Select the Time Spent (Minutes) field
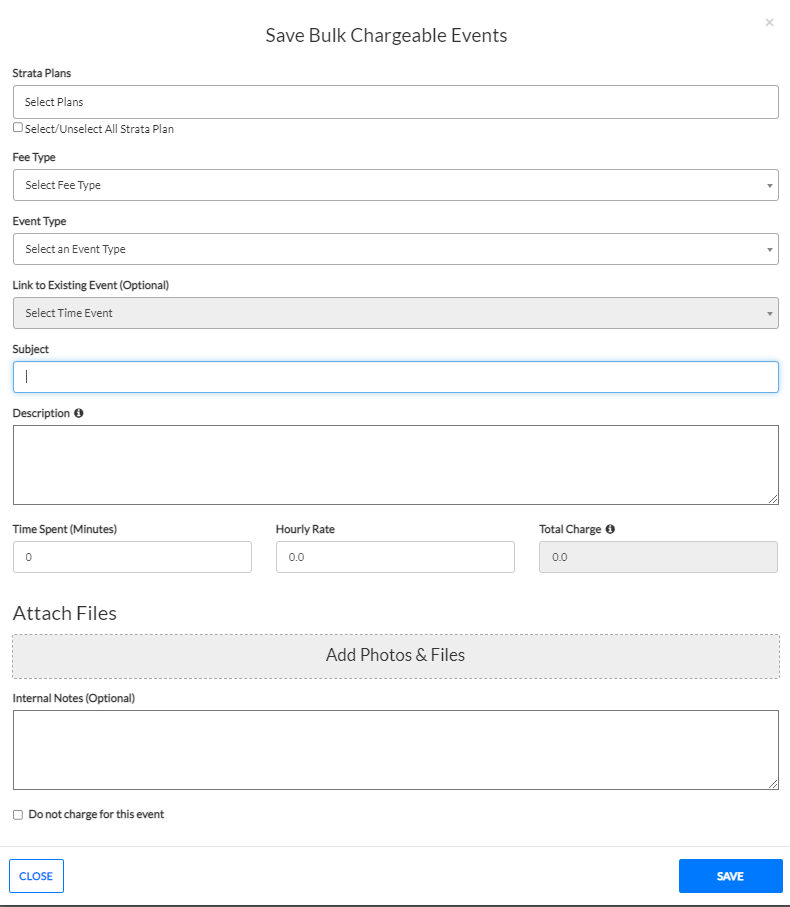This screenshot has height=907, width=790. point(132,557)
